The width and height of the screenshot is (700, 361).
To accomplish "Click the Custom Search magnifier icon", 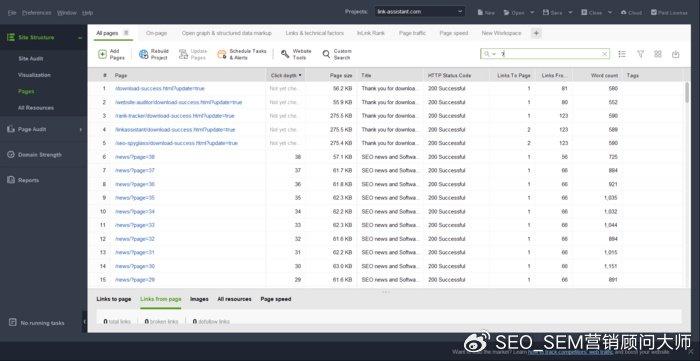I will pyautogui.click(x=326, y=54).
